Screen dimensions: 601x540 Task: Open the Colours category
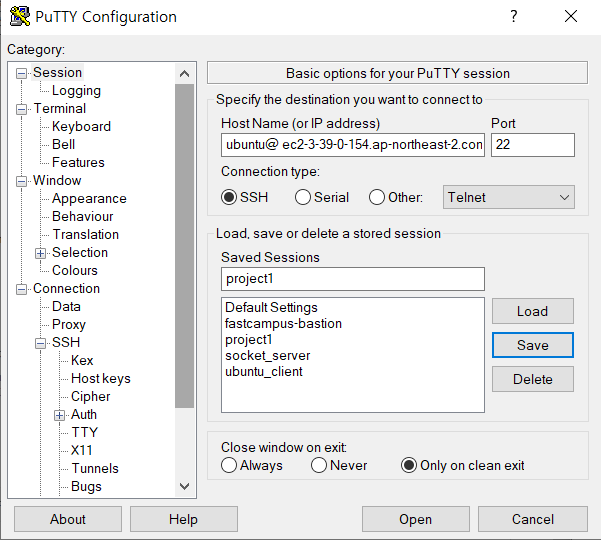click(75, 271)
